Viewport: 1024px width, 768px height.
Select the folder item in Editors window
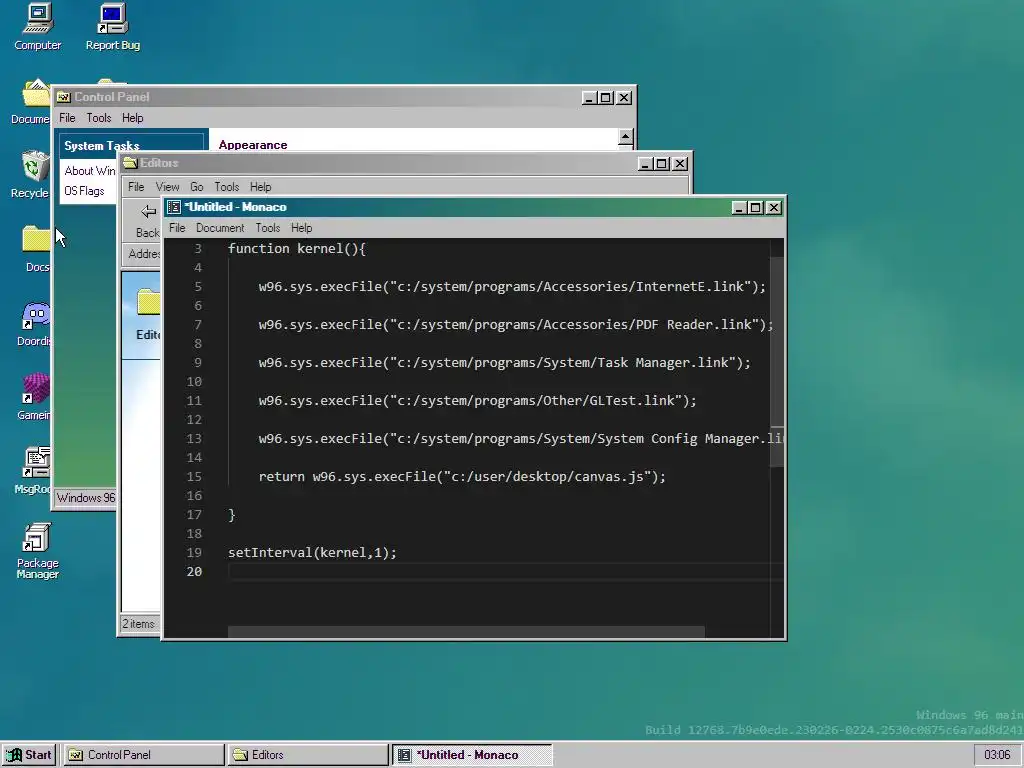point(149,315)
